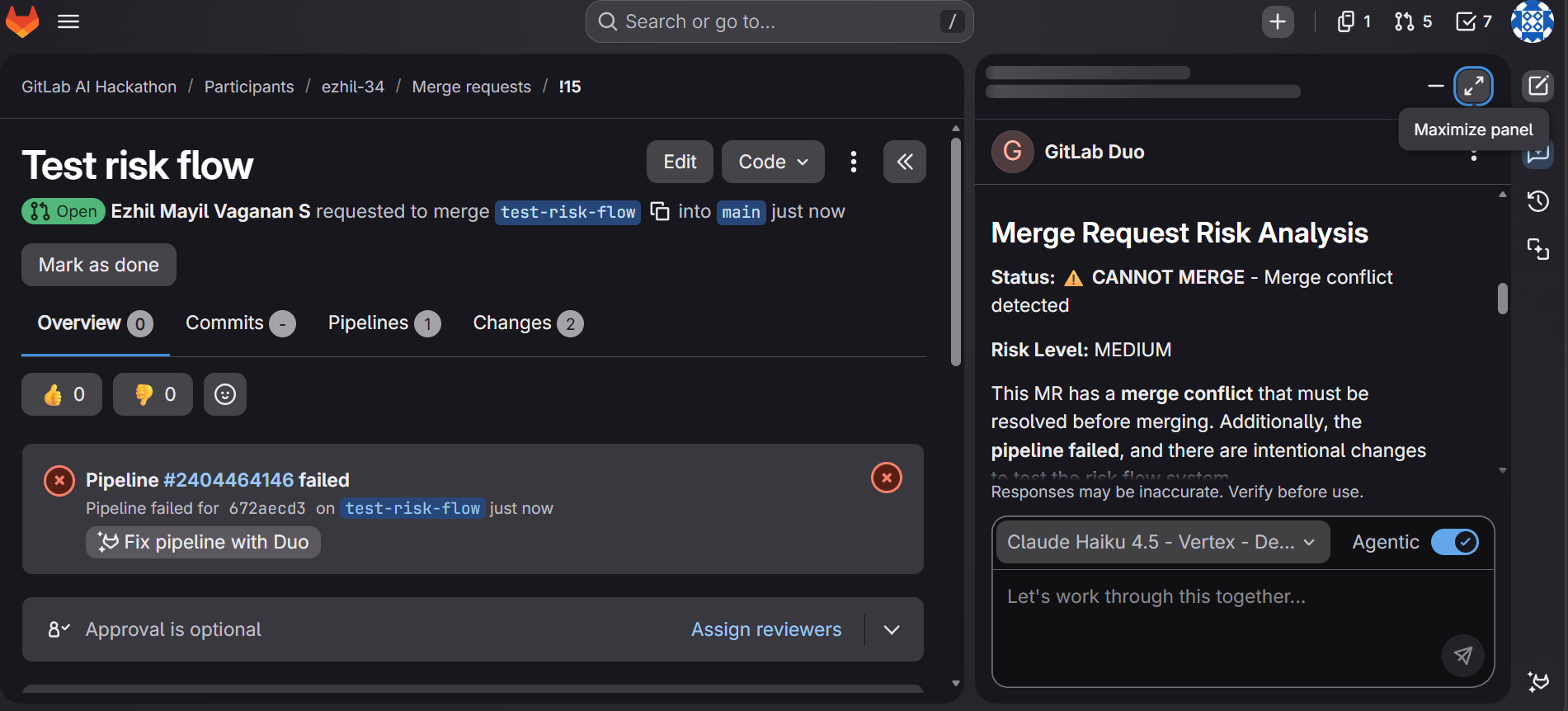This screenshot has height=711, width=1568.
Task: Open the main branch link
Action: point(741,212)
